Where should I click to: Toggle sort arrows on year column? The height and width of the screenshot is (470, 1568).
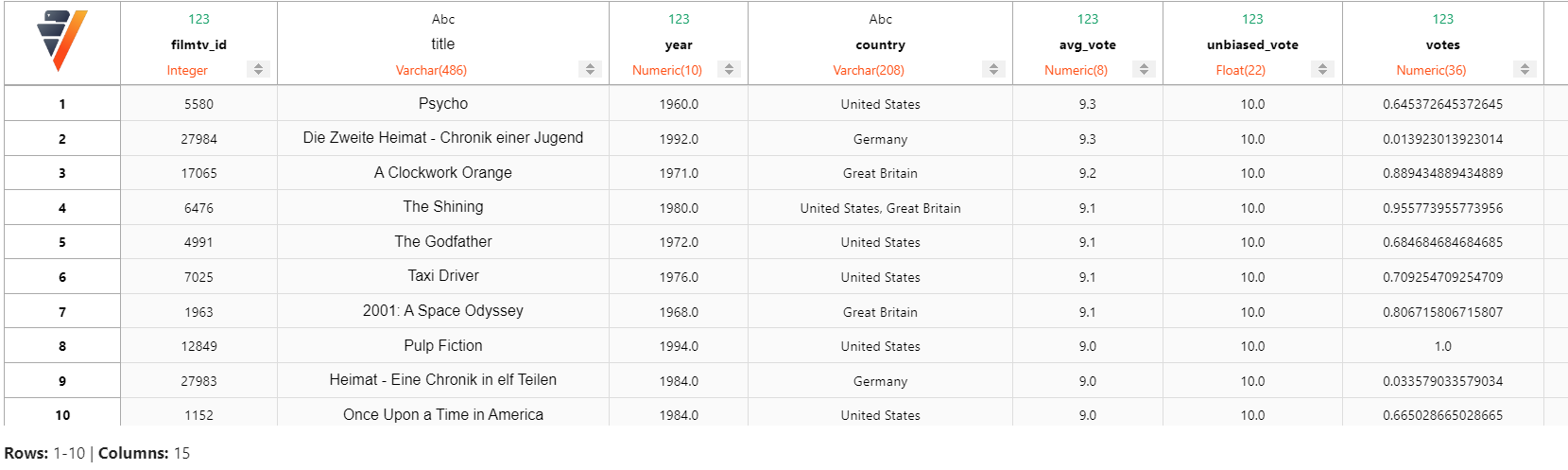pyautogui.click(x=729, y=69)
